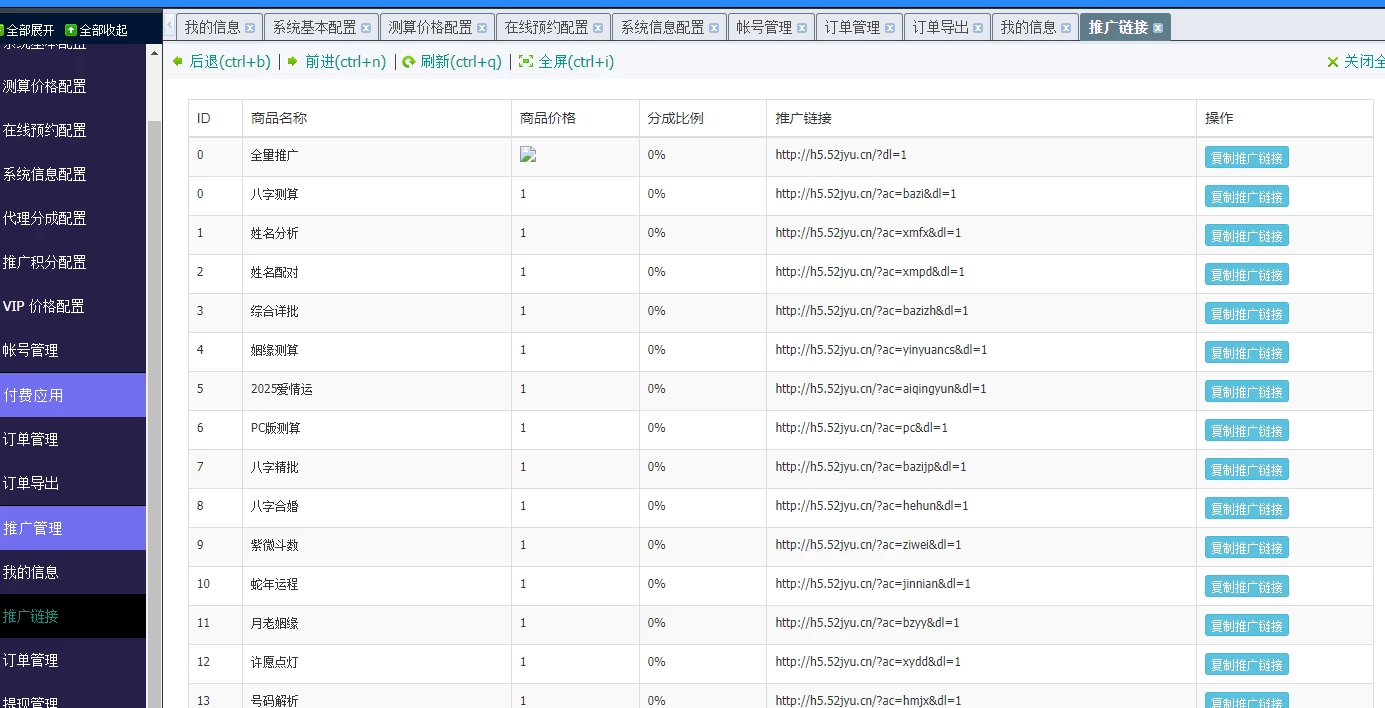Toggle the 推广管理 sidebar section header
The height and width of the screenshot is (708, 1385).
[73, 528]
